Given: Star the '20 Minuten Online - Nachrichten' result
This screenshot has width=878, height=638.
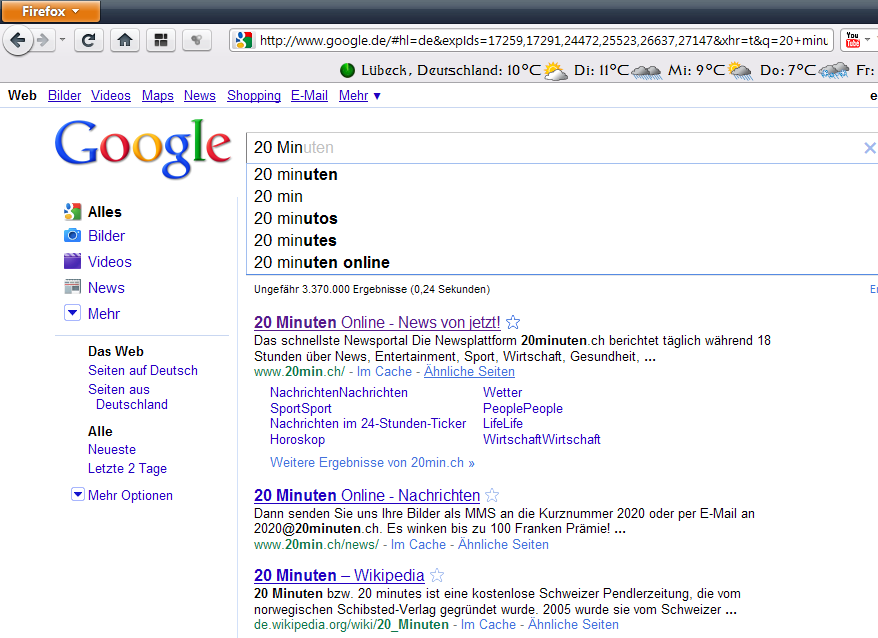Looking at the screenshot, I should [x=492, y=495].
